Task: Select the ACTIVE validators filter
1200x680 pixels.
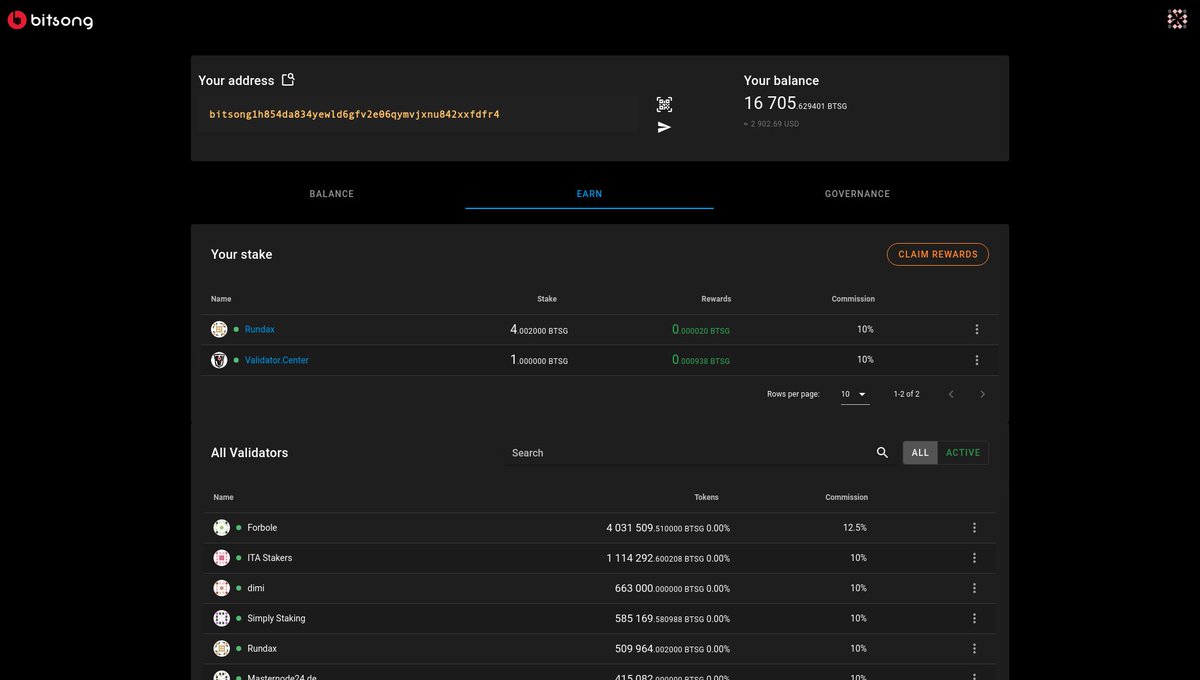Action: click(962, 452)
